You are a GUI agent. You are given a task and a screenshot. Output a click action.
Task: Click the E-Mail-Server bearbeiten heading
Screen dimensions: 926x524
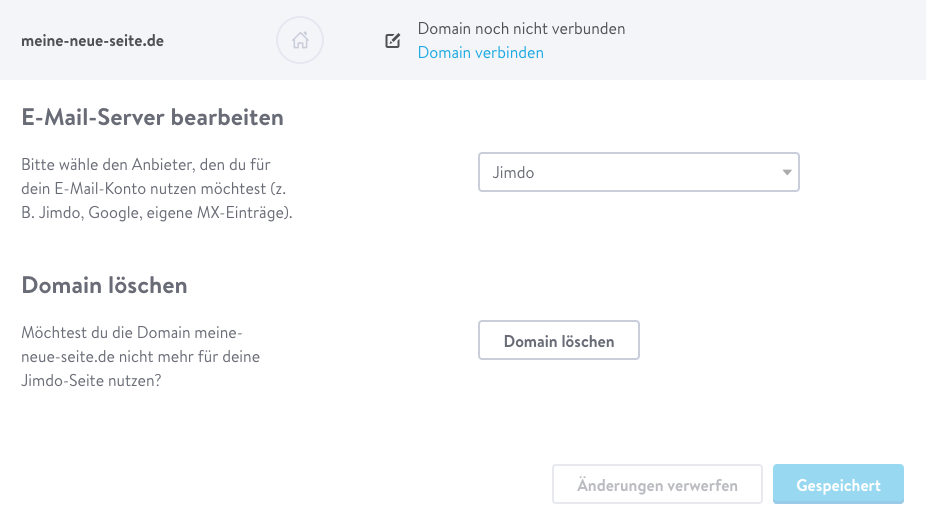(152, 117)
